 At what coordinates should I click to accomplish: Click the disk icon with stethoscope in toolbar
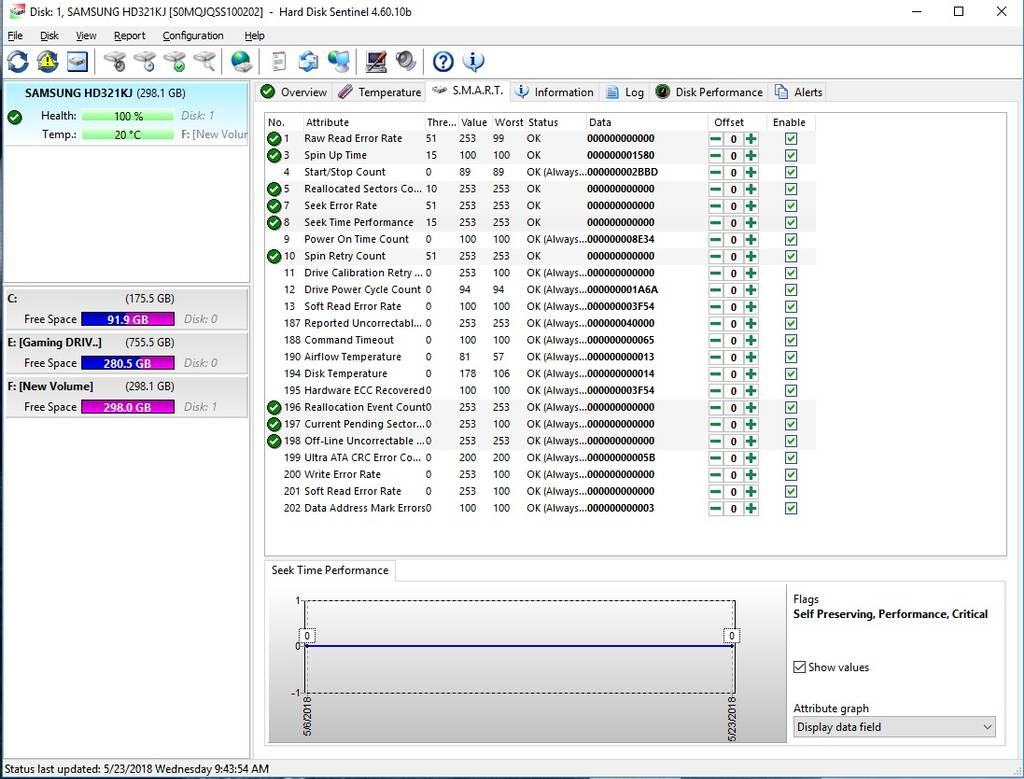click(115, 61)
